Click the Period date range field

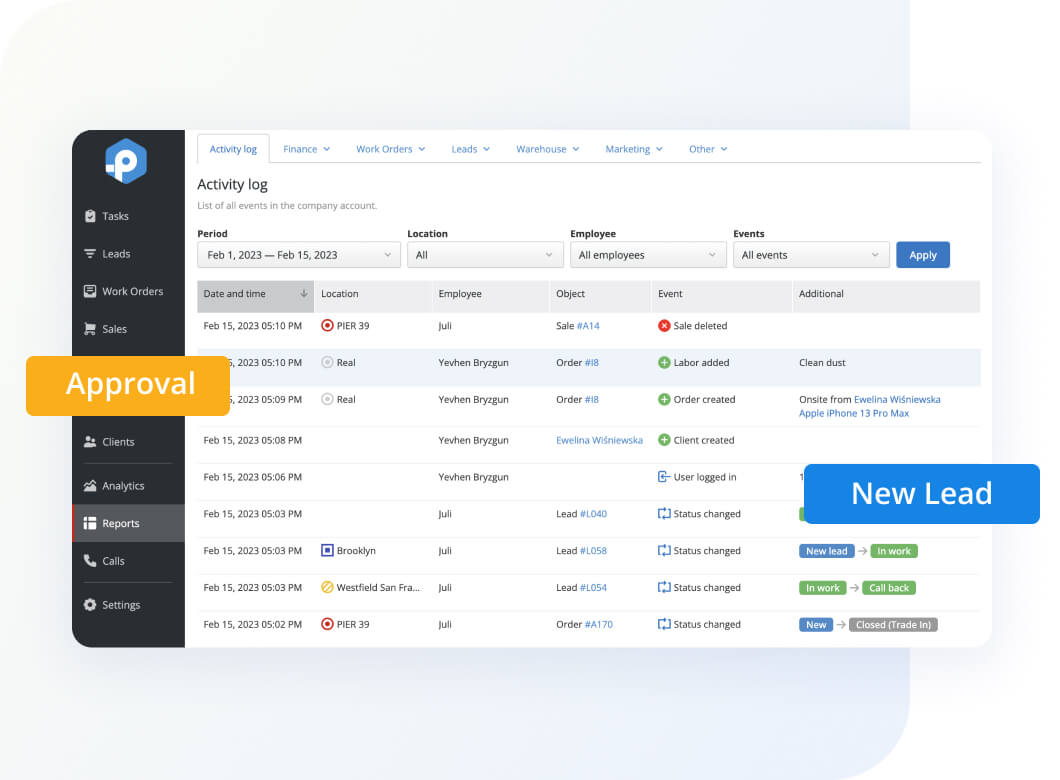pos(298,254)
